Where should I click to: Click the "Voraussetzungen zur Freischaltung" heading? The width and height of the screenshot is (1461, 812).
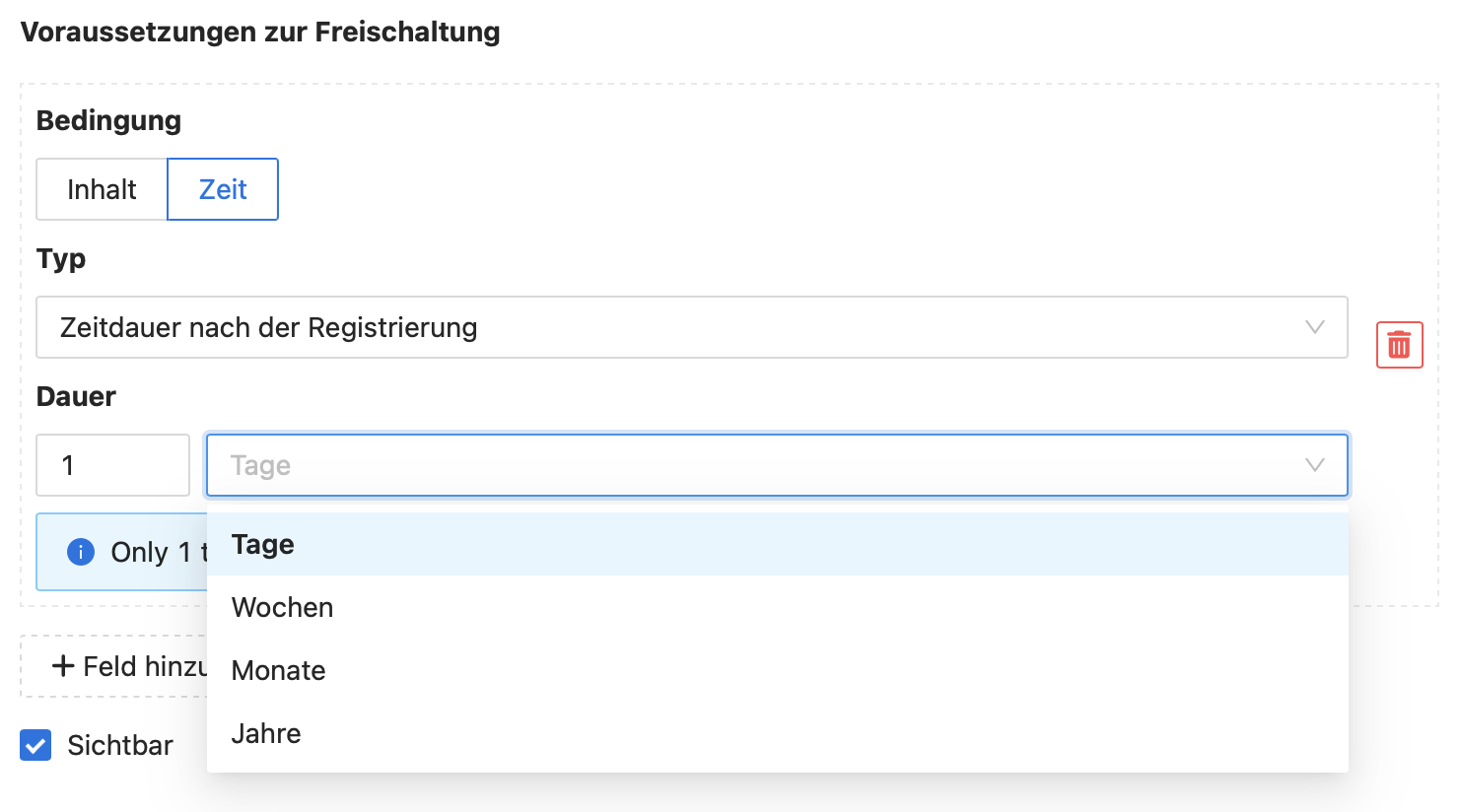pyautogui.click(x=260, y=32)
